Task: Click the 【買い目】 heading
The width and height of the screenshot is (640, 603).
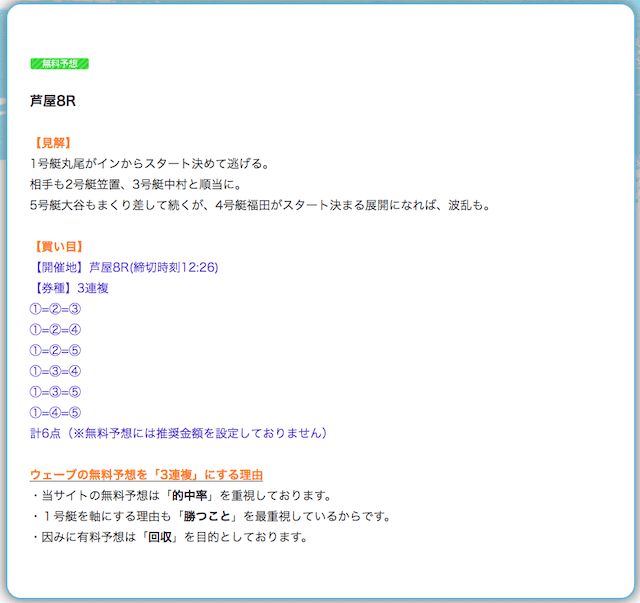Action: point(59,247)
